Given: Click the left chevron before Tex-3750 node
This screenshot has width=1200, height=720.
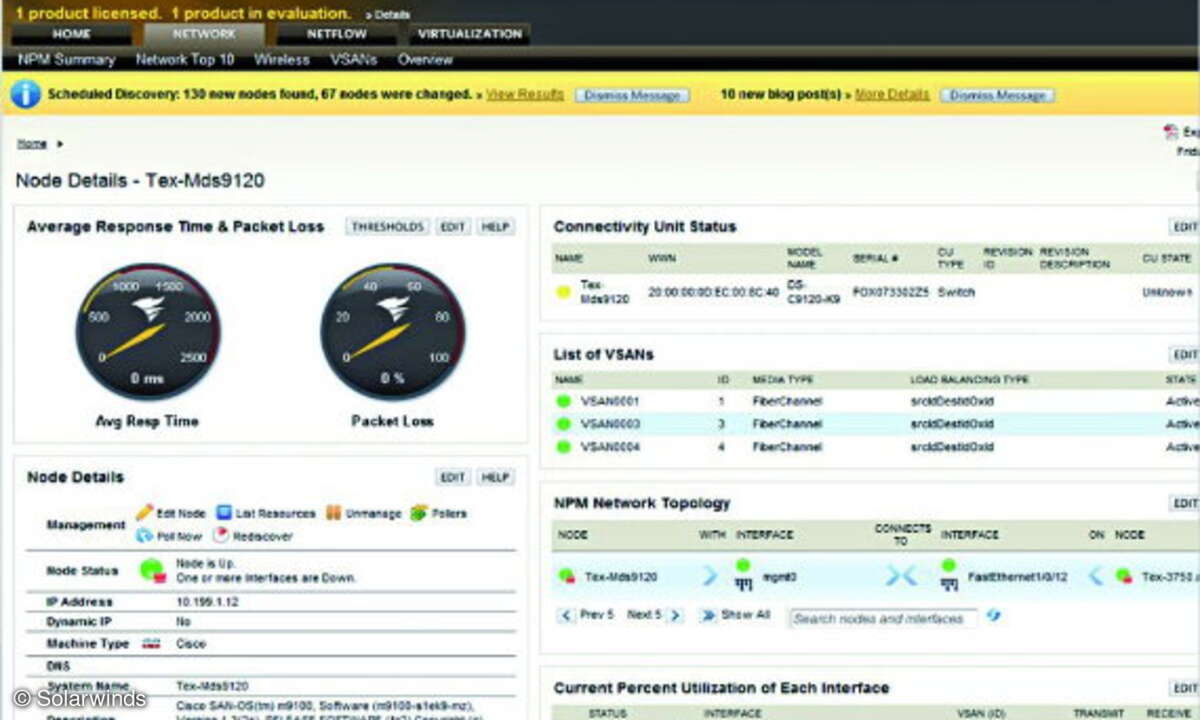Looking at the screenshot, I should tap(1096, 576).
